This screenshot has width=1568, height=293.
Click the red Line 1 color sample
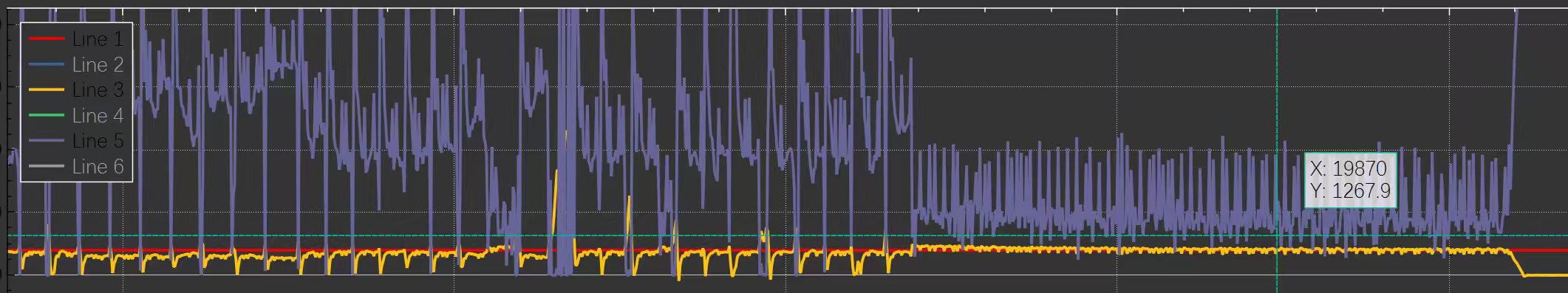46,39
